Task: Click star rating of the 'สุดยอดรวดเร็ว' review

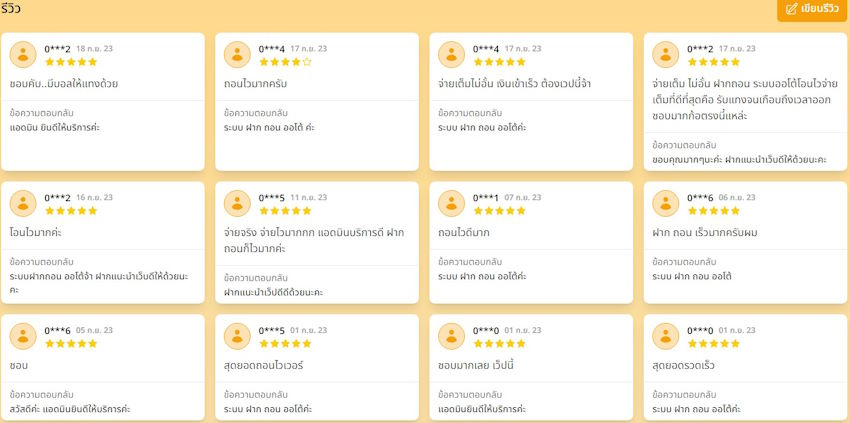Action: pyautogui.click(x=713, y=343)
